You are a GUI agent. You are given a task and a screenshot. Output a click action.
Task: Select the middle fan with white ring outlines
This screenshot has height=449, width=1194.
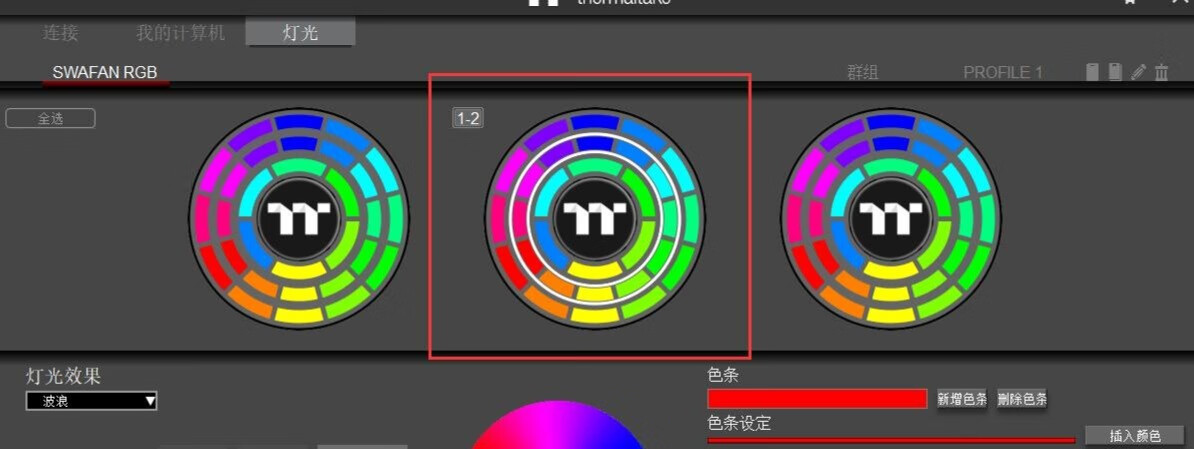click(x=595, y=218)
